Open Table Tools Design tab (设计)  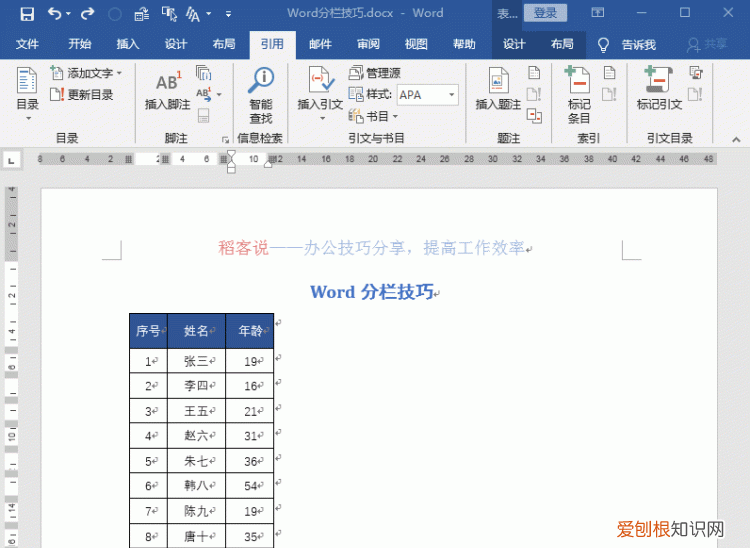515,44
